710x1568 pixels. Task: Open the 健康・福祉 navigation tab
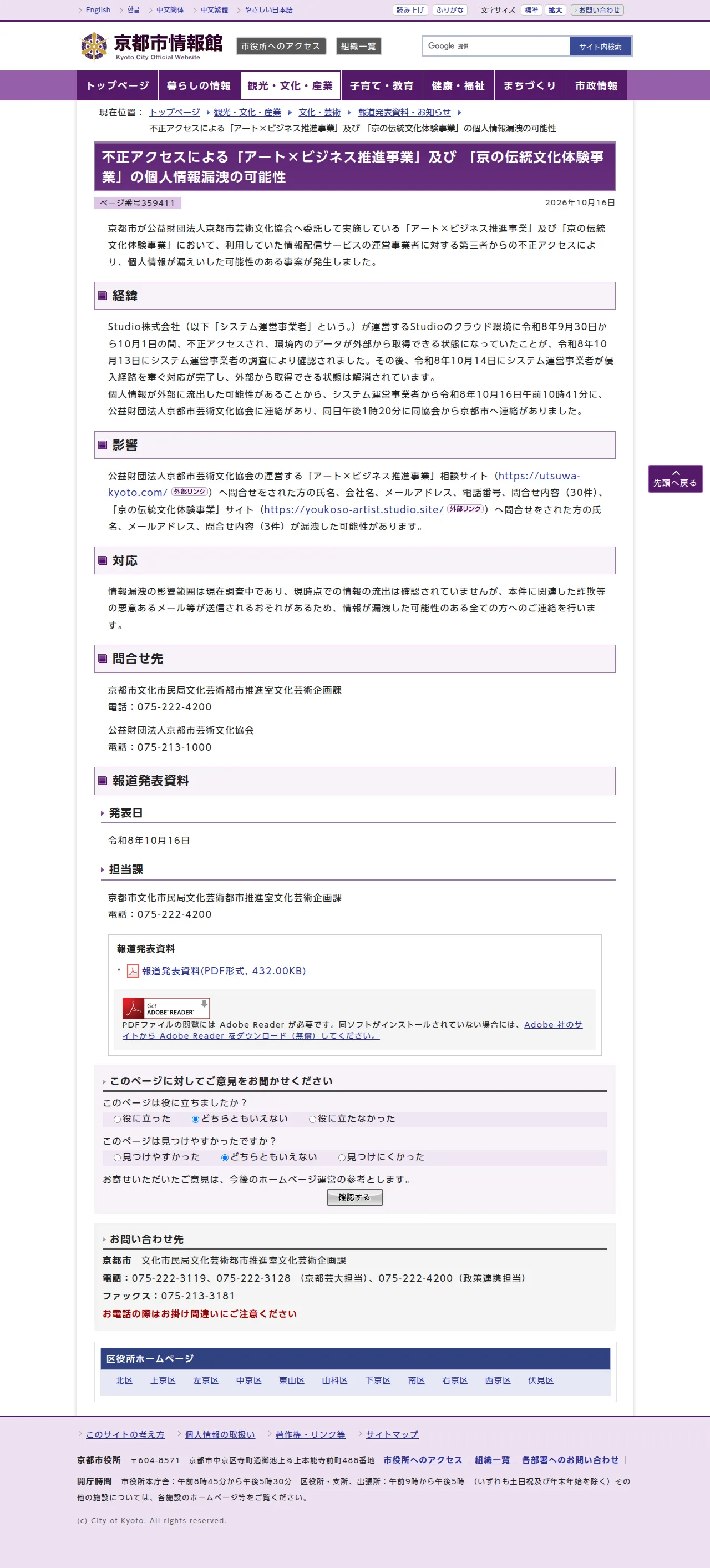(458, 86)
